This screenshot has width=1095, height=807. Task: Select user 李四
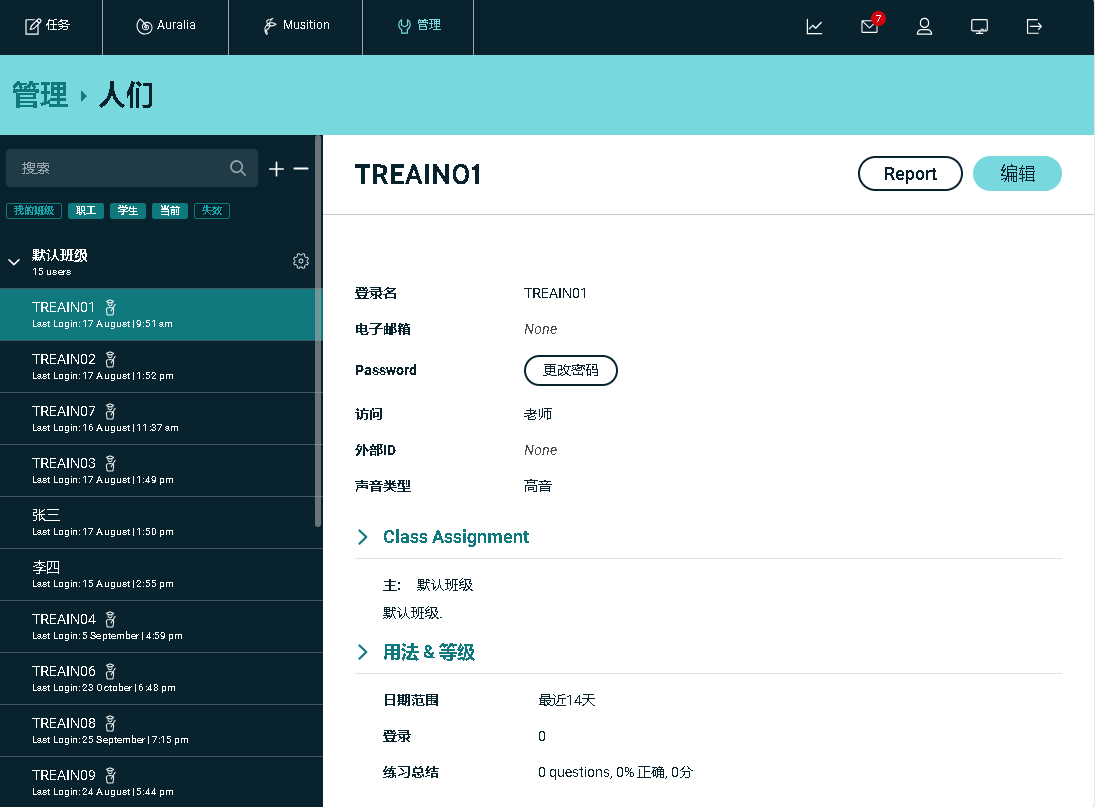pos(161,575)
